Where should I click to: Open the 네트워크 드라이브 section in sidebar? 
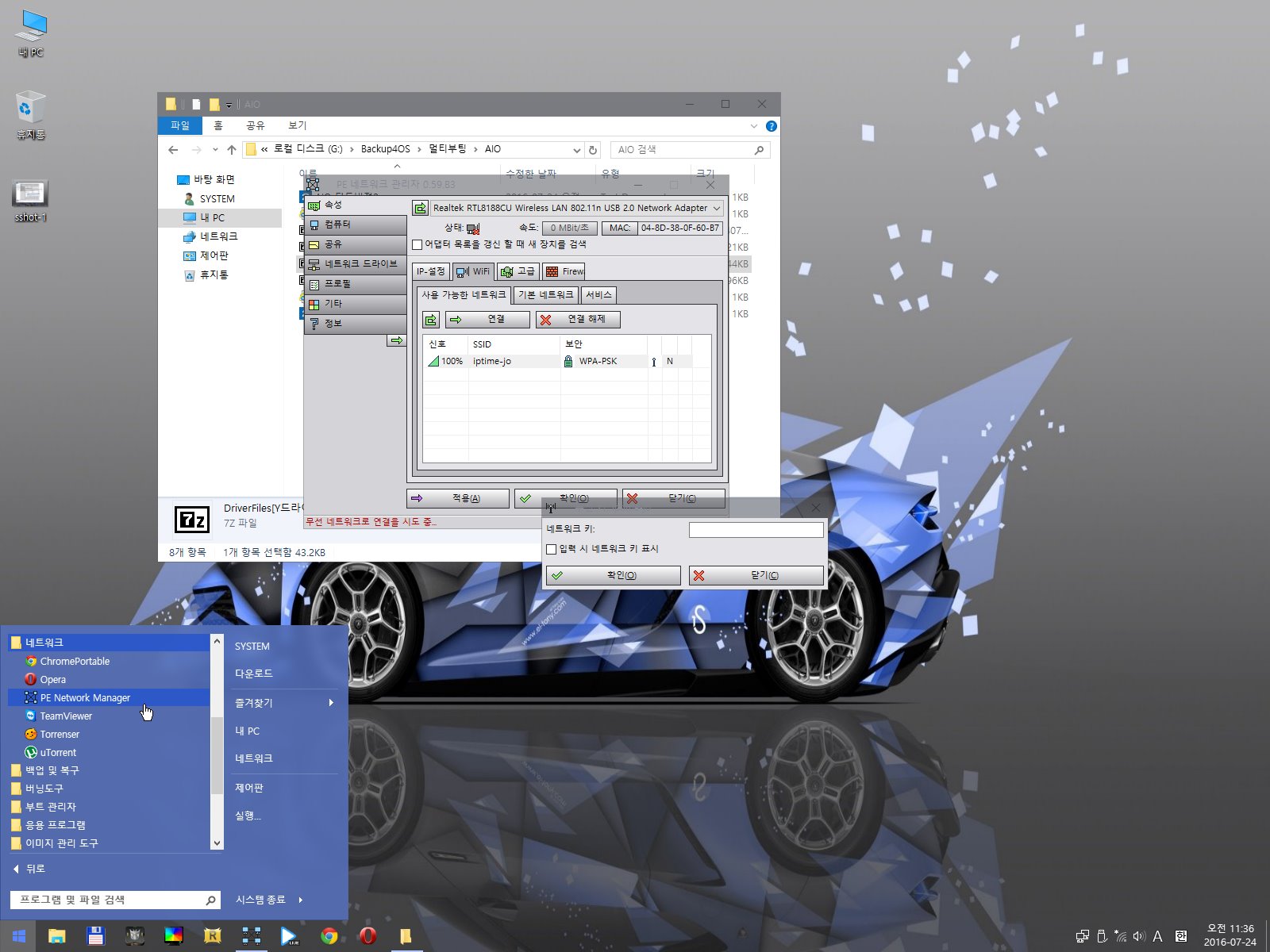coord(356,264)
